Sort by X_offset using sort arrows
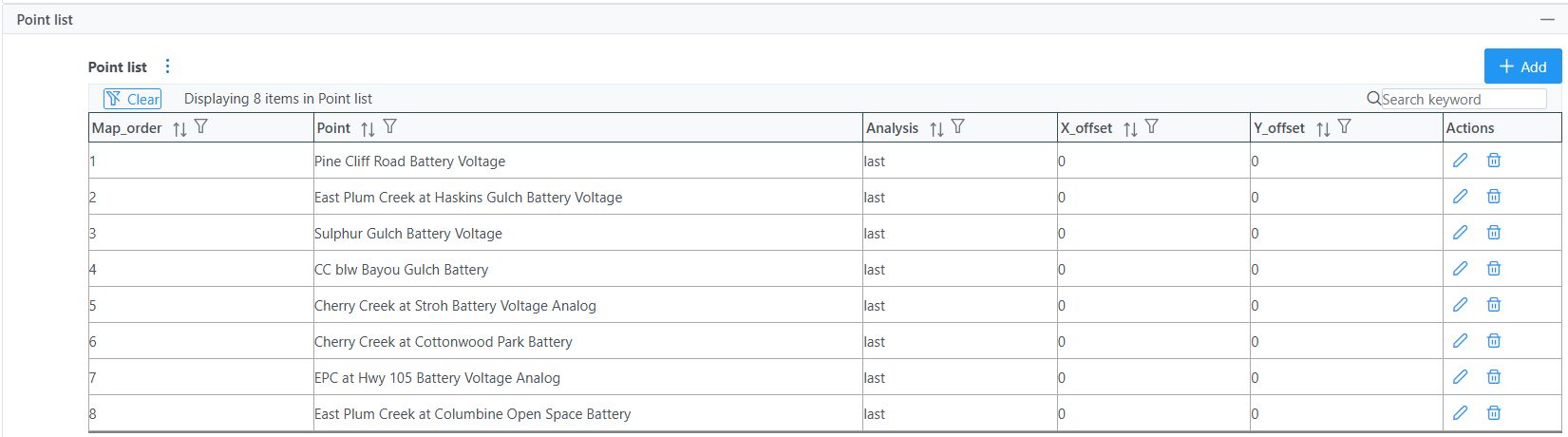Screen dimensions: 1568x437 1130,128
